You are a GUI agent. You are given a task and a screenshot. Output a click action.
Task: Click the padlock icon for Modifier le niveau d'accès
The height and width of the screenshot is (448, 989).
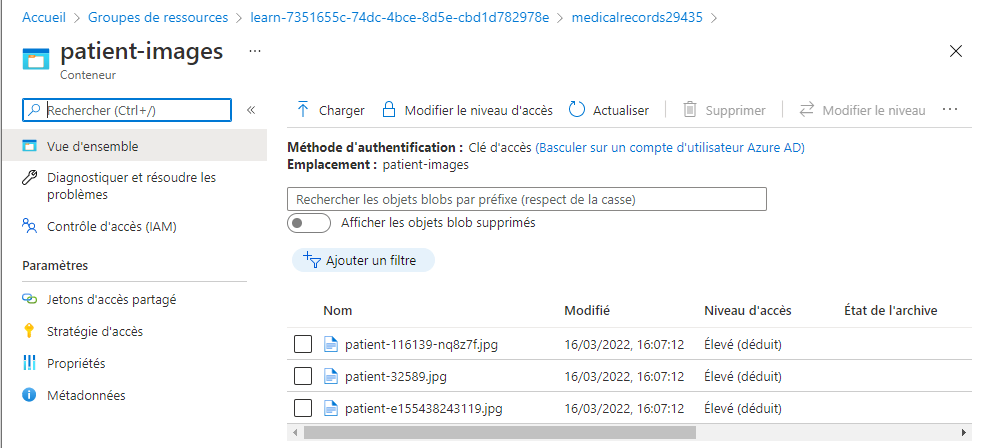(390, 110)
